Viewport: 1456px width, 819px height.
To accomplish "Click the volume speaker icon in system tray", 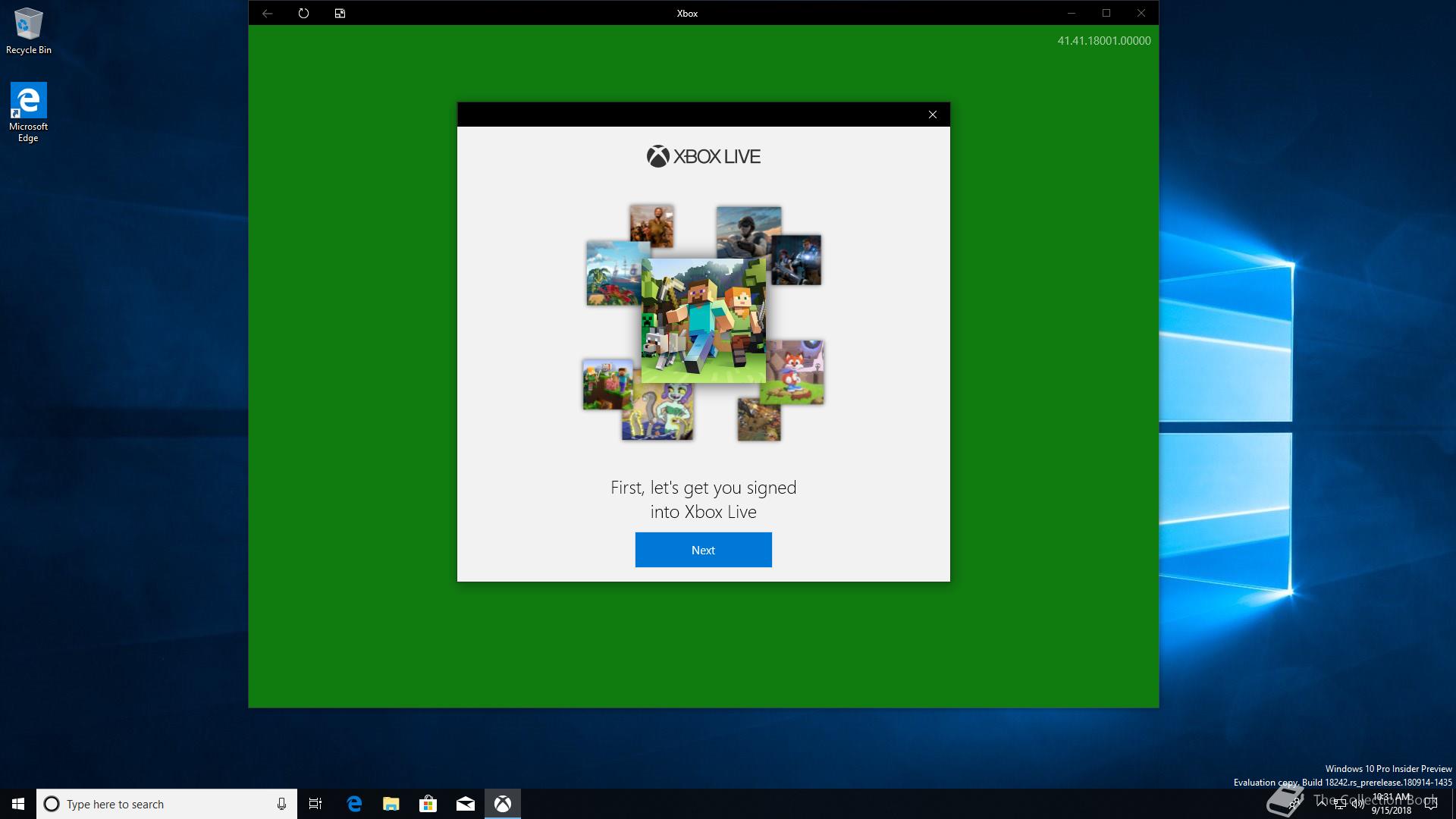I will [x=1358, y=804].
